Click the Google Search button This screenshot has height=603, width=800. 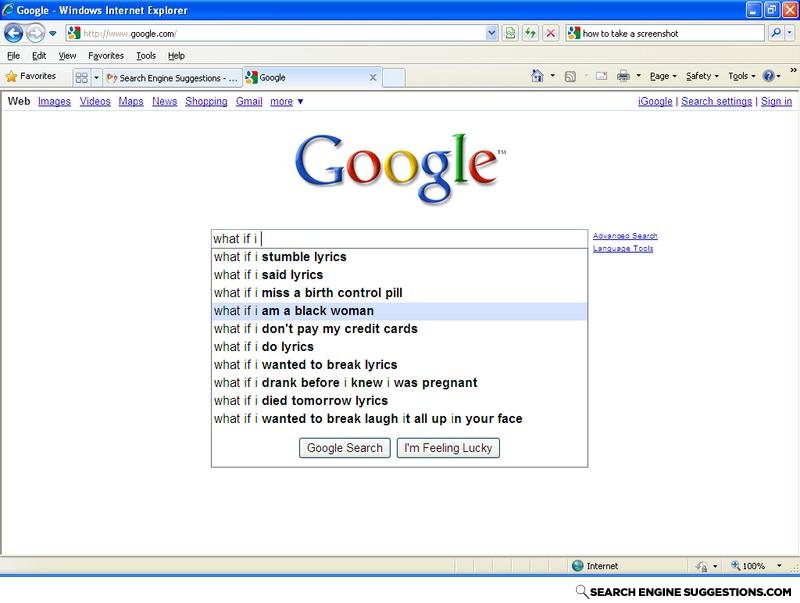(345, 448)
